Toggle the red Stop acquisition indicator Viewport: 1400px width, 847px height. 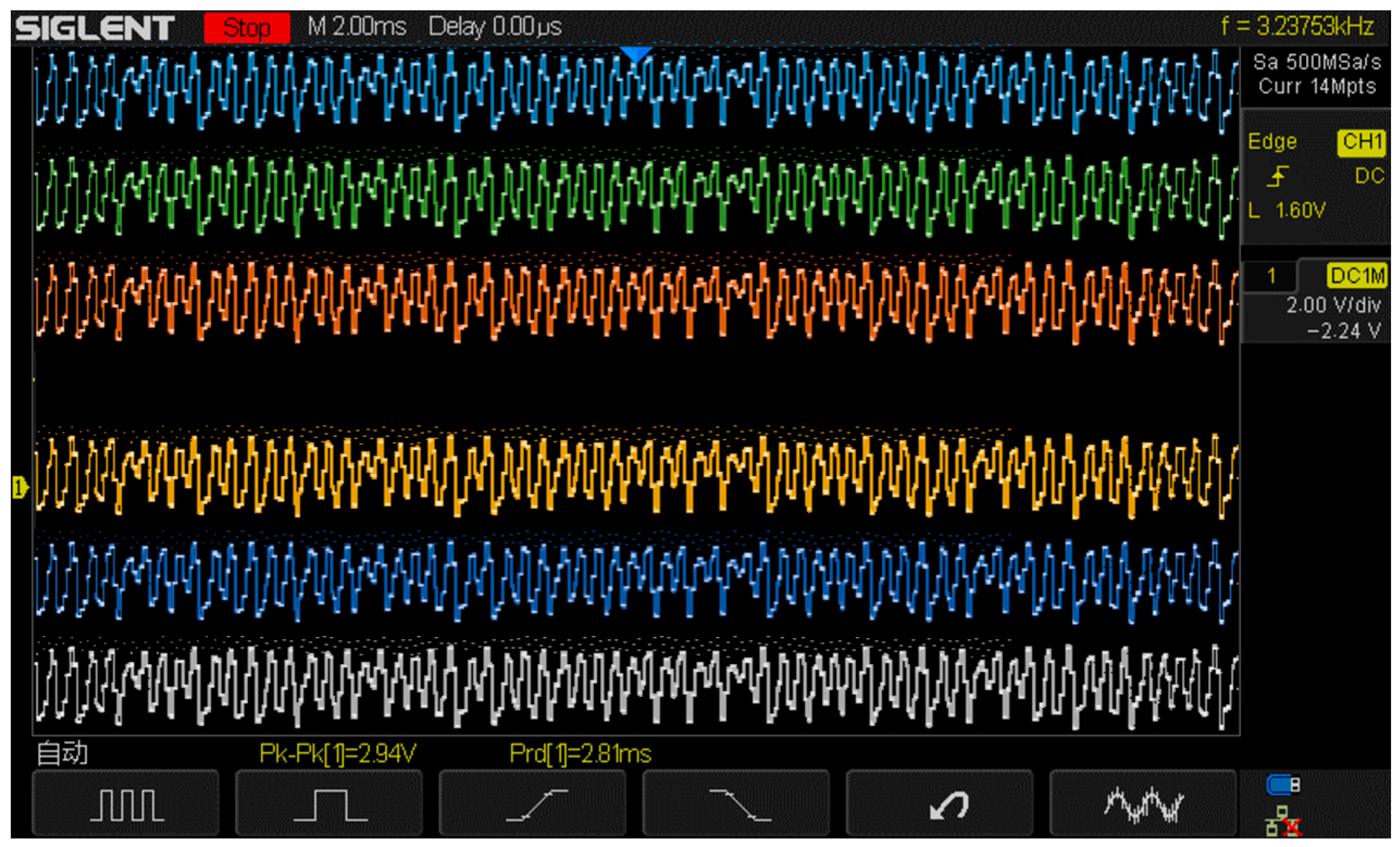[247, 27]
